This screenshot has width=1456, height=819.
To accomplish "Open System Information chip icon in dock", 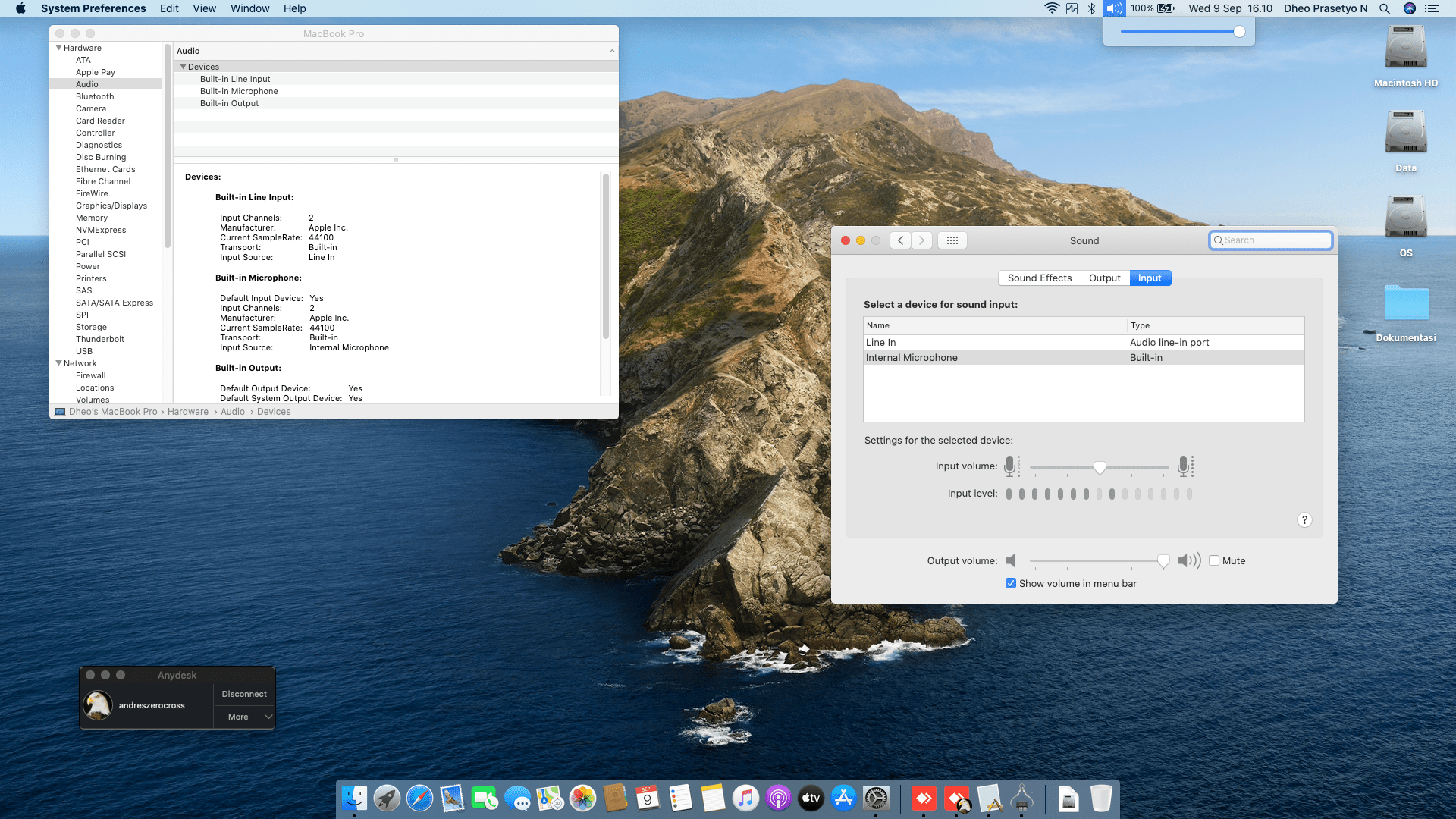I will point(1021,798).
